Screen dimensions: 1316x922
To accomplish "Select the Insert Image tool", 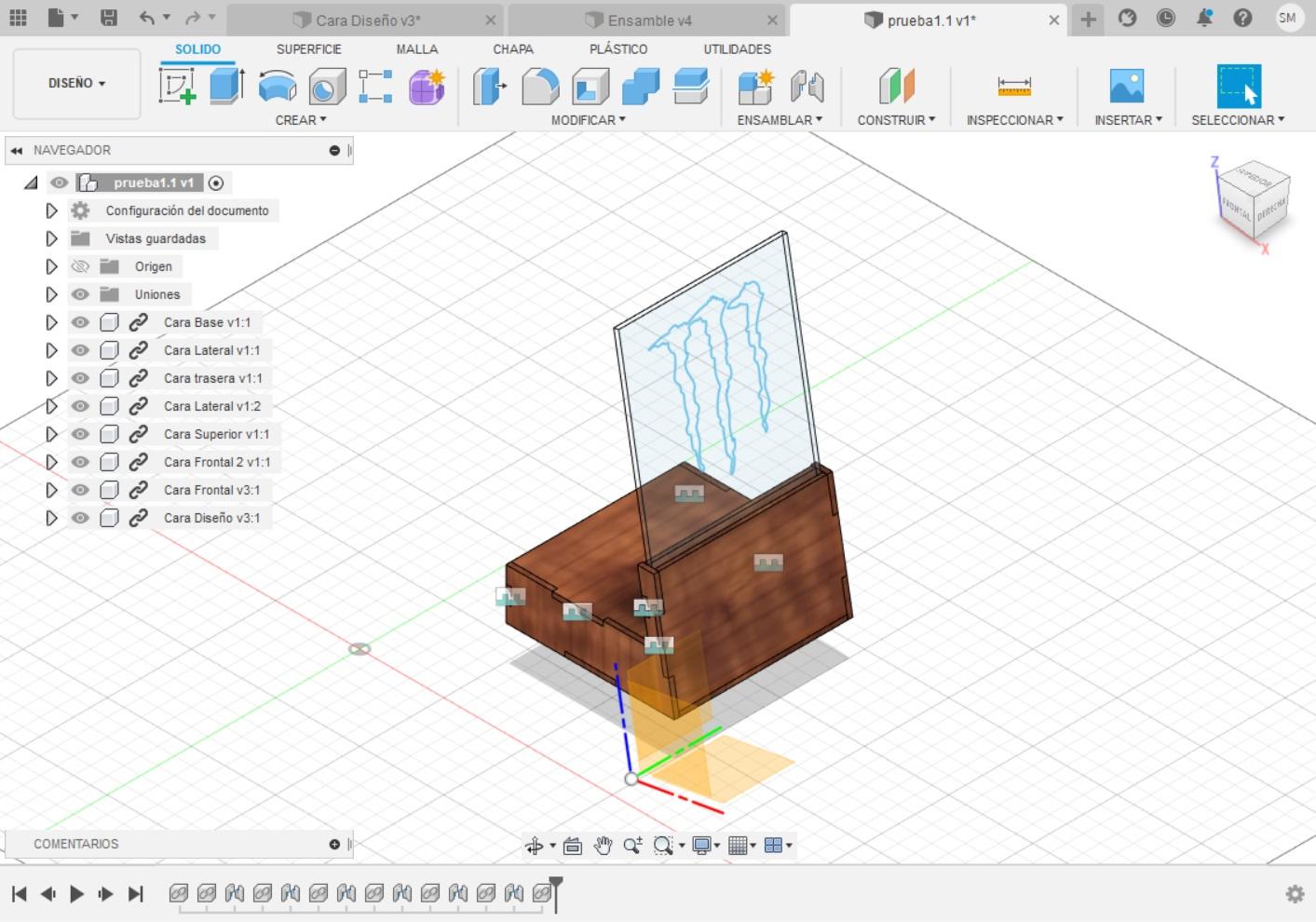I will 1127,87.
